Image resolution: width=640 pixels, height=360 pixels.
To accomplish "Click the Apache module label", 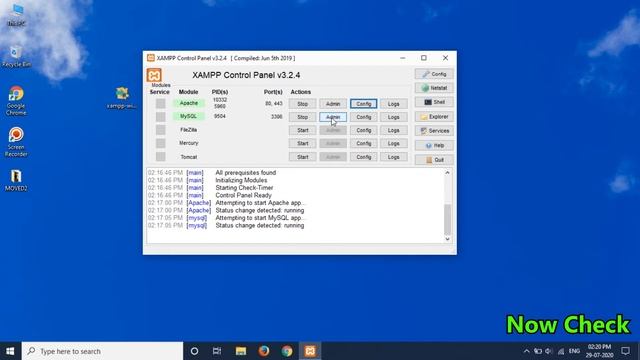I will [x=189, y=103].
